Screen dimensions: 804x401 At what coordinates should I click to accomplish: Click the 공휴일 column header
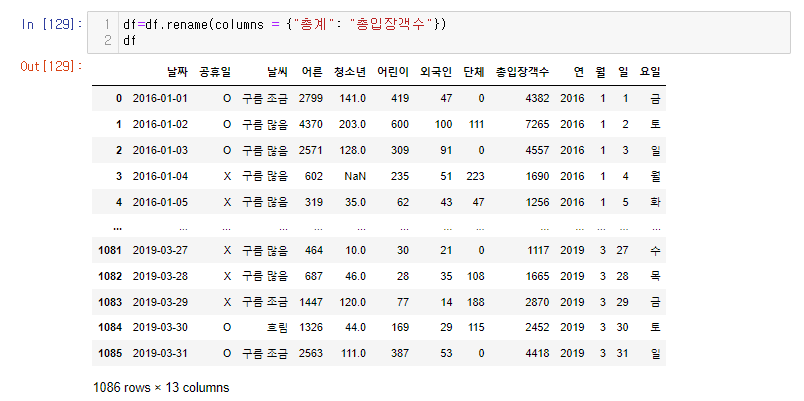click(215, 72)
